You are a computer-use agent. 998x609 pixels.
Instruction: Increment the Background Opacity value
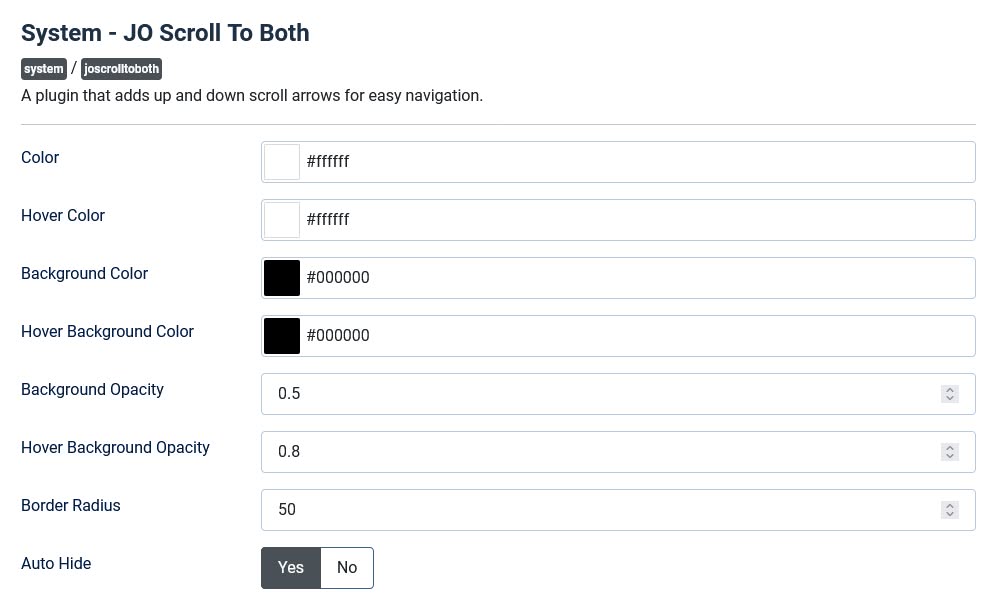[x=949, y=389]
